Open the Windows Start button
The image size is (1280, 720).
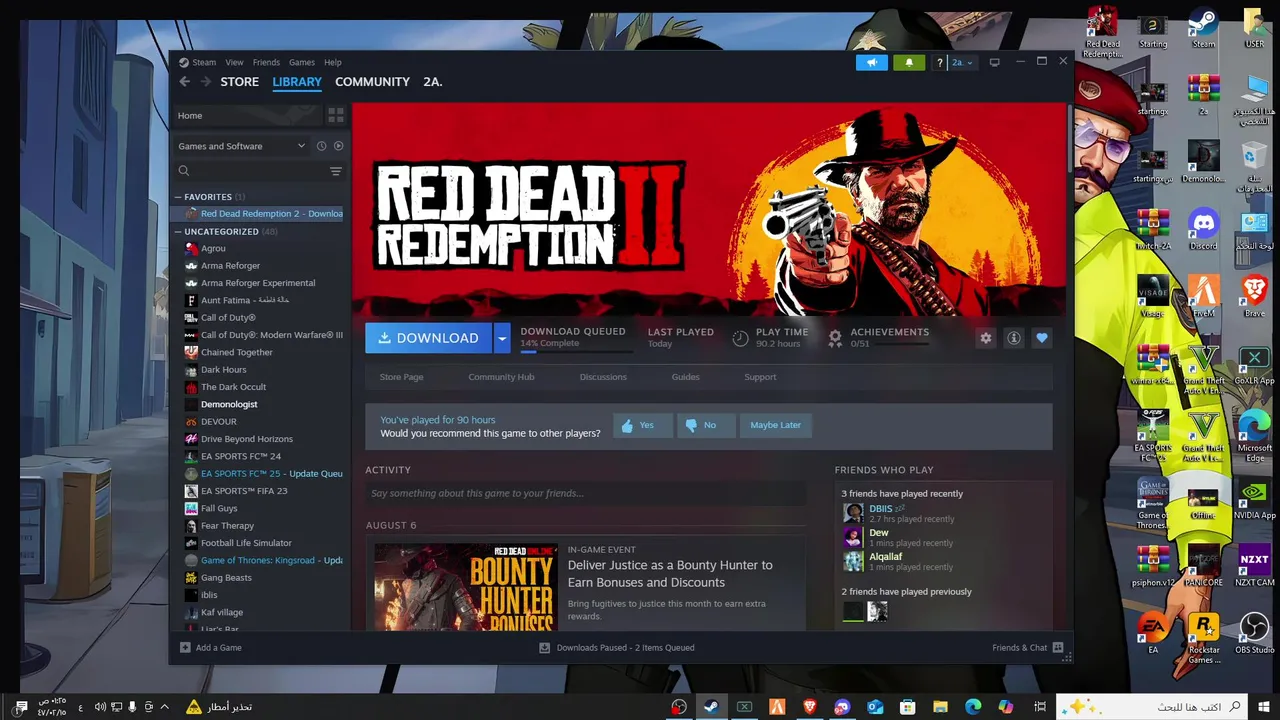1264,707
